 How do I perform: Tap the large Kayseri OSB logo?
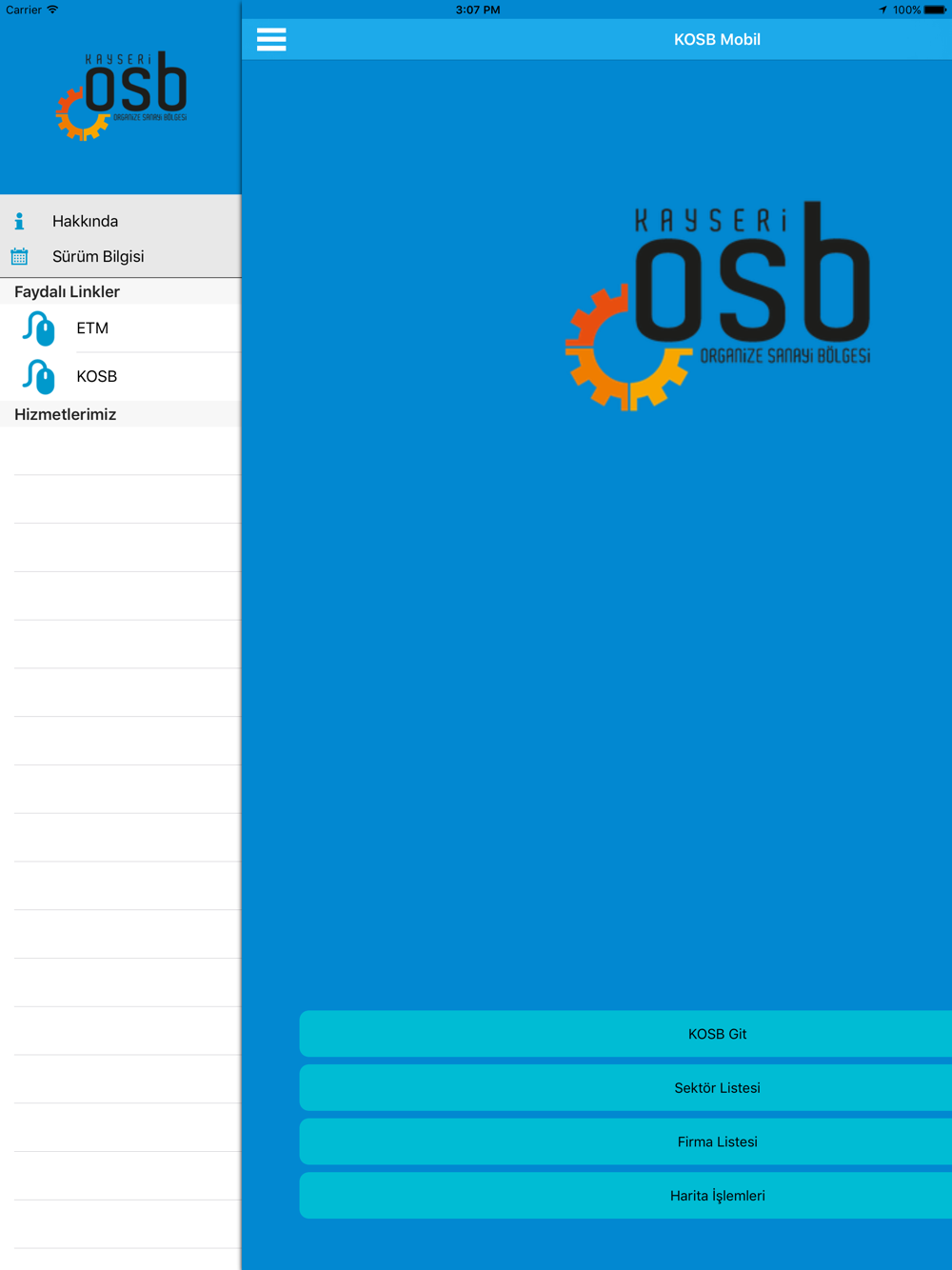pyautogui.click(x=718, y=306)
